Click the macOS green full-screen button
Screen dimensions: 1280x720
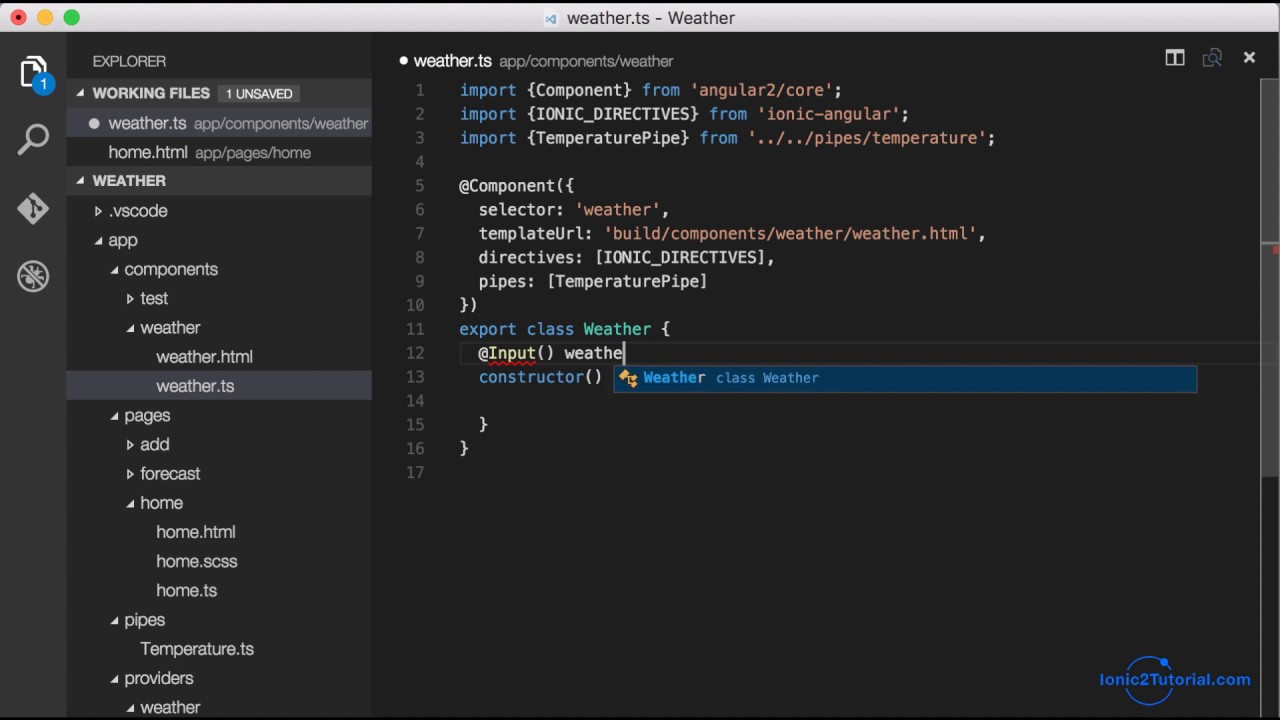pyautogui.click(x=71, y=18)
